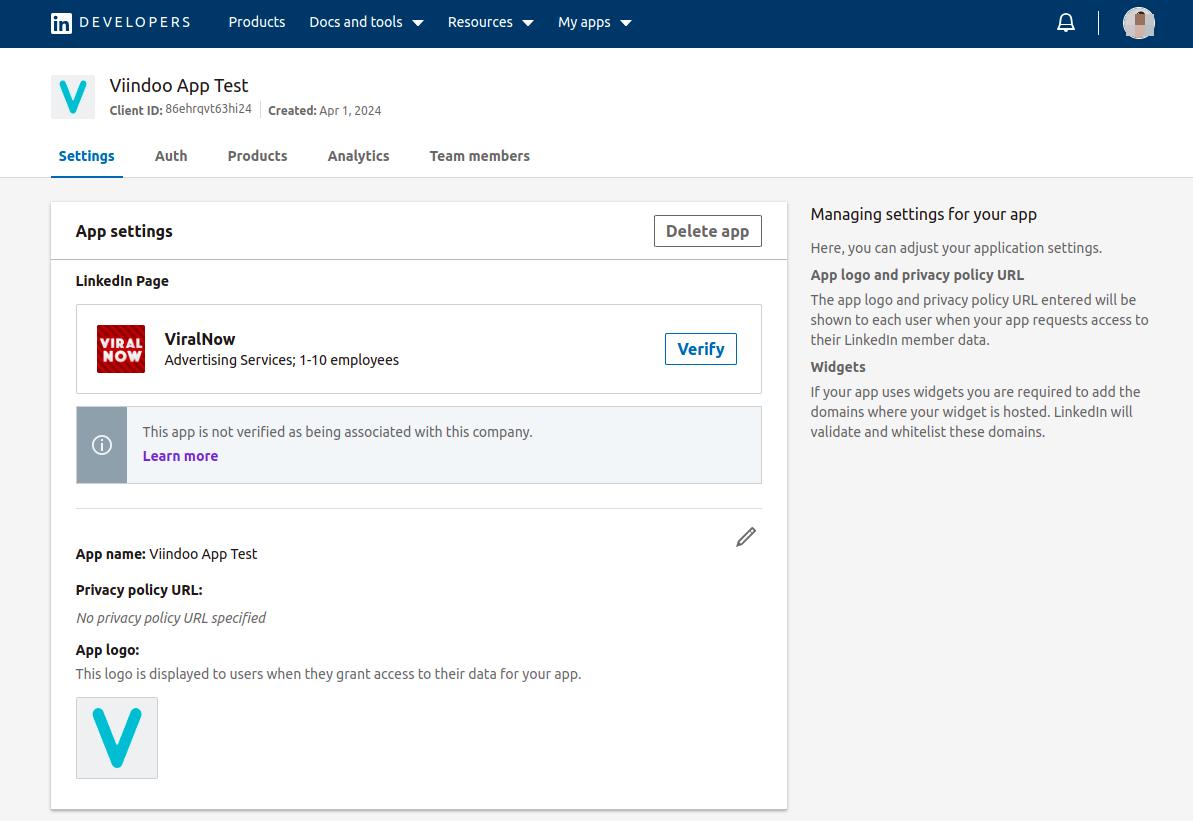Click the info icon in notice banner
This screenshot has height=821, width=1193.
point(102,445)
